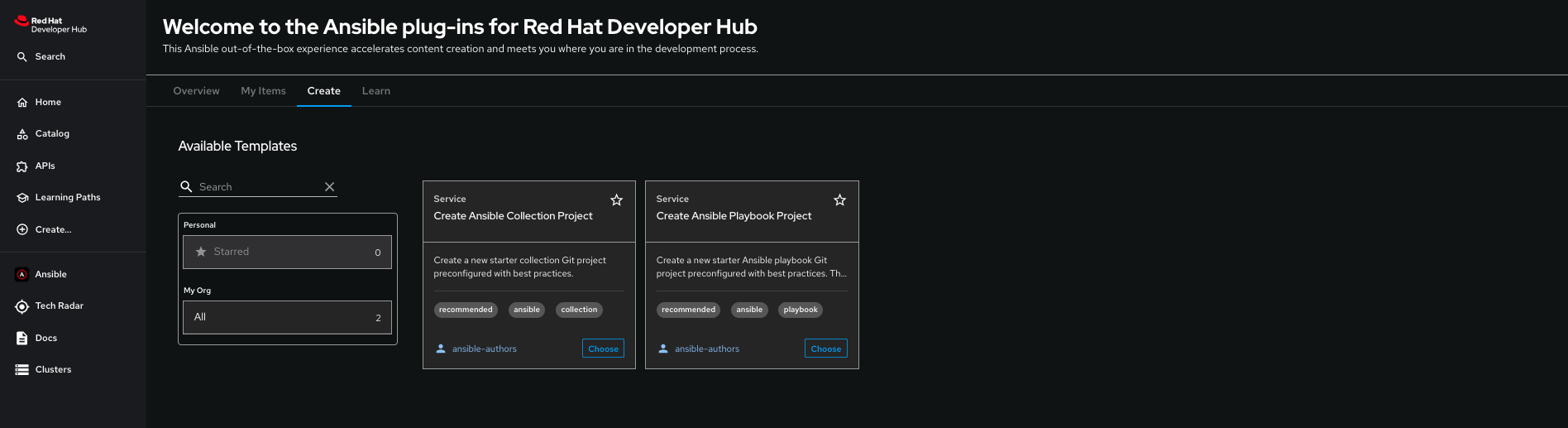Open Home from the sidebar

[48, 103]
